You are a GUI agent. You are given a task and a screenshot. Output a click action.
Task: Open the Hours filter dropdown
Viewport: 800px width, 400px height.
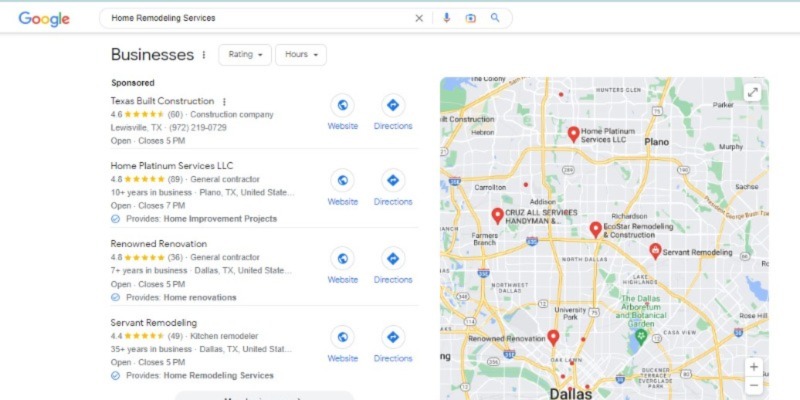point(301,55)
